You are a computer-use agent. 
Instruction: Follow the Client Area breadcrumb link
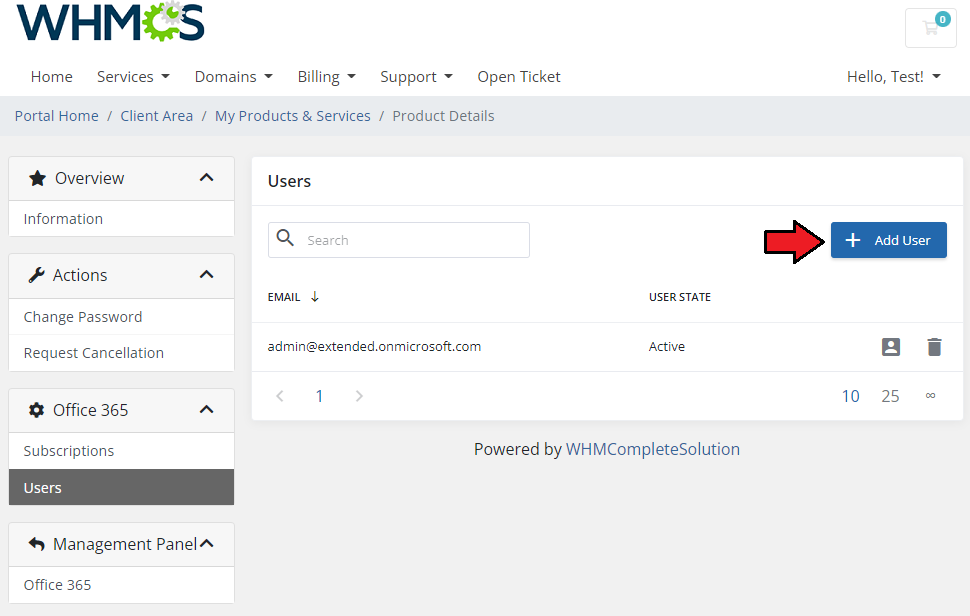[157, 116]
